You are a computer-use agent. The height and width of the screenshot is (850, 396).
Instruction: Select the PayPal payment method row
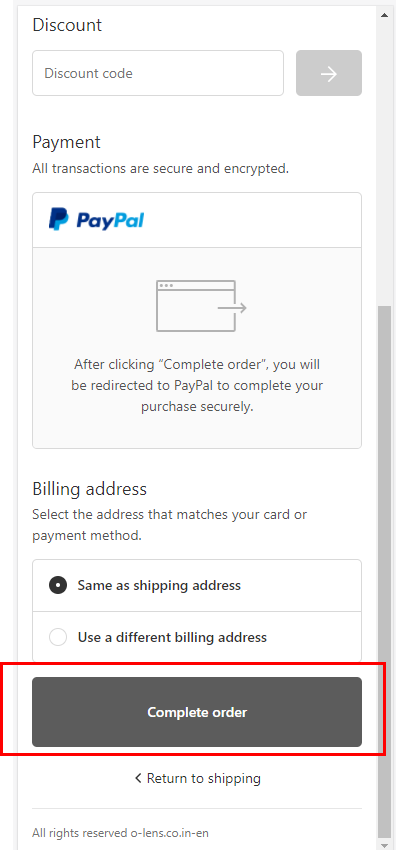coord(197,220)
